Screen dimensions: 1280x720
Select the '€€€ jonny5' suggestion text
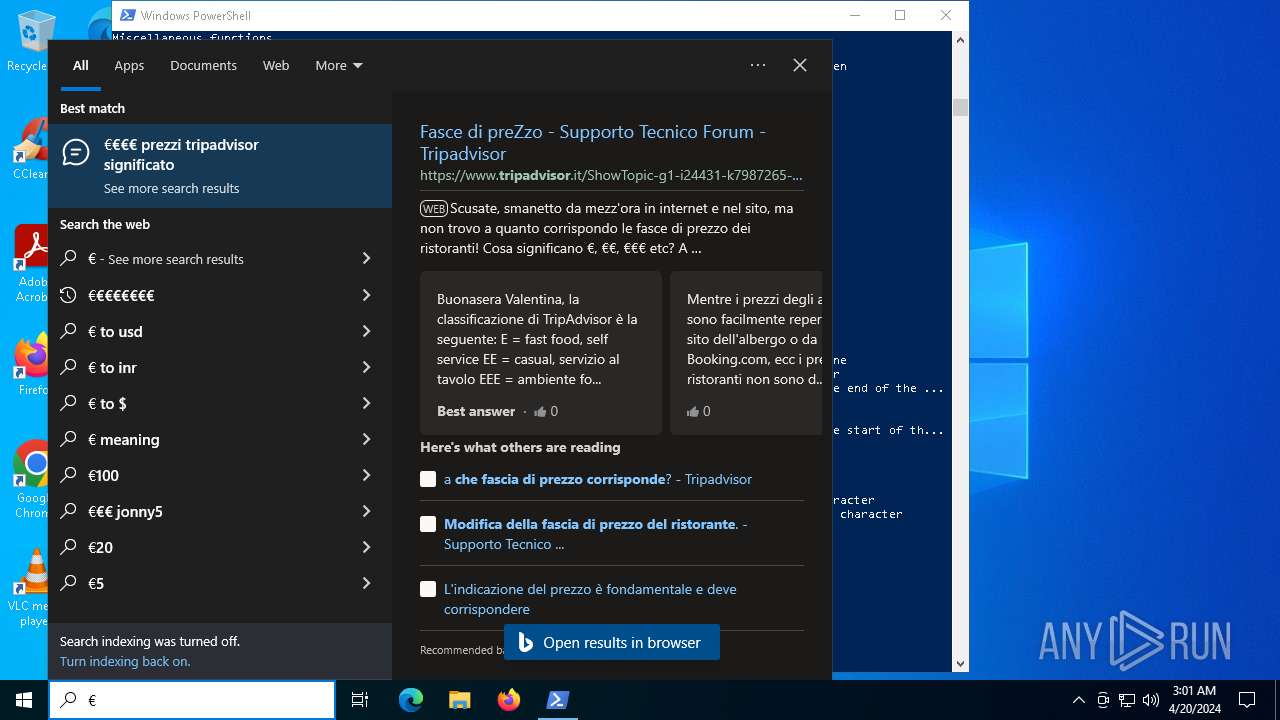125,511
